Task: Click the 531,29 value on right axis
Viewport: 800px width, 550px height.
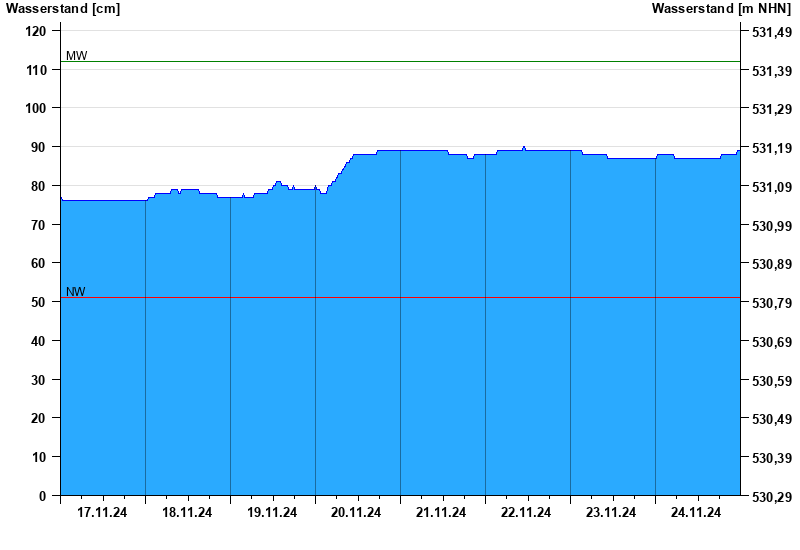Action: pos(772,109)
